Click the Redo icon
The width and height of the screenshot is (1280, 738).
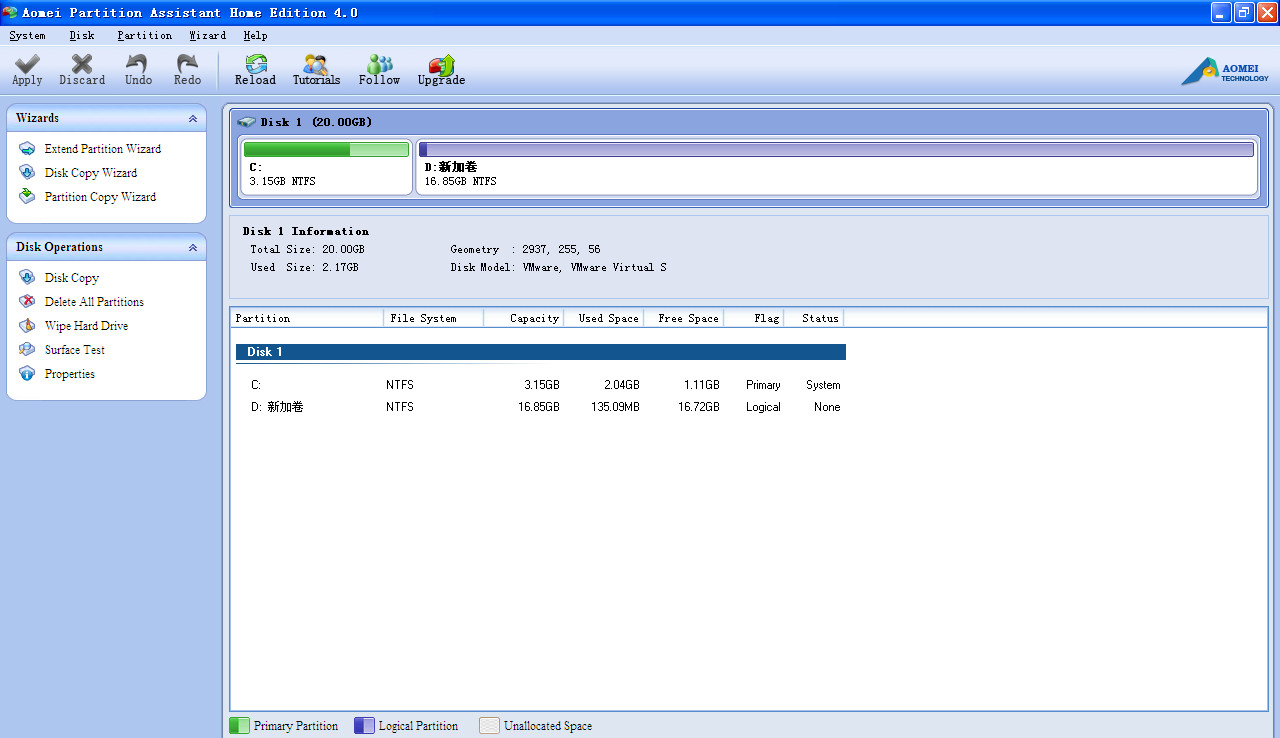187,70
